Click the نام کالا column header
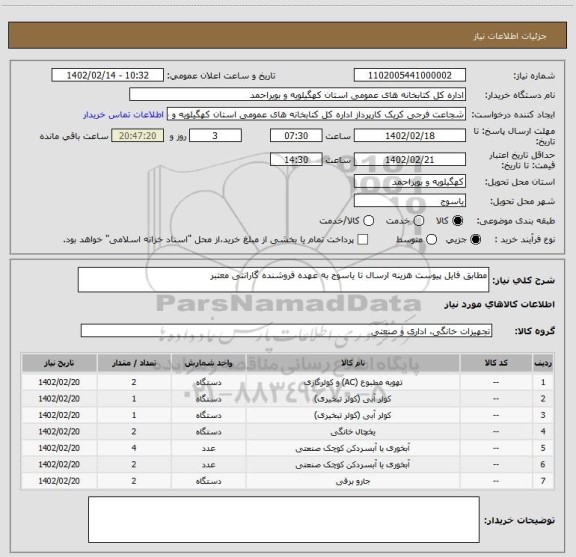This screenshot has width=576, height=557. tap(353, 363)
